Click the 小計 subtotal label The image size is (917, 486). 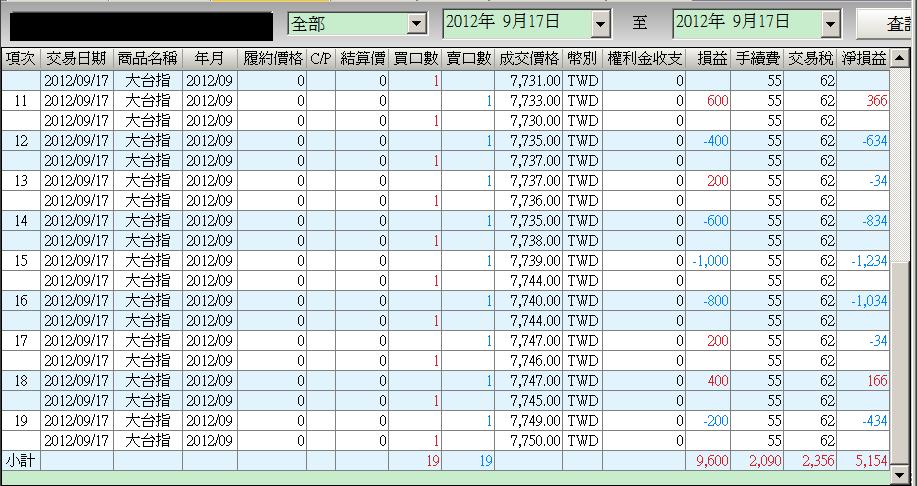point(20,460)
